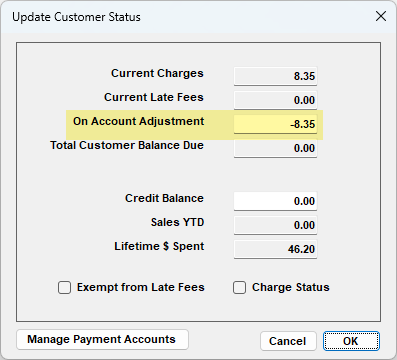
Task: Close the Update Customer Status window
Action: pyautogui.click(x=381, y=16)
